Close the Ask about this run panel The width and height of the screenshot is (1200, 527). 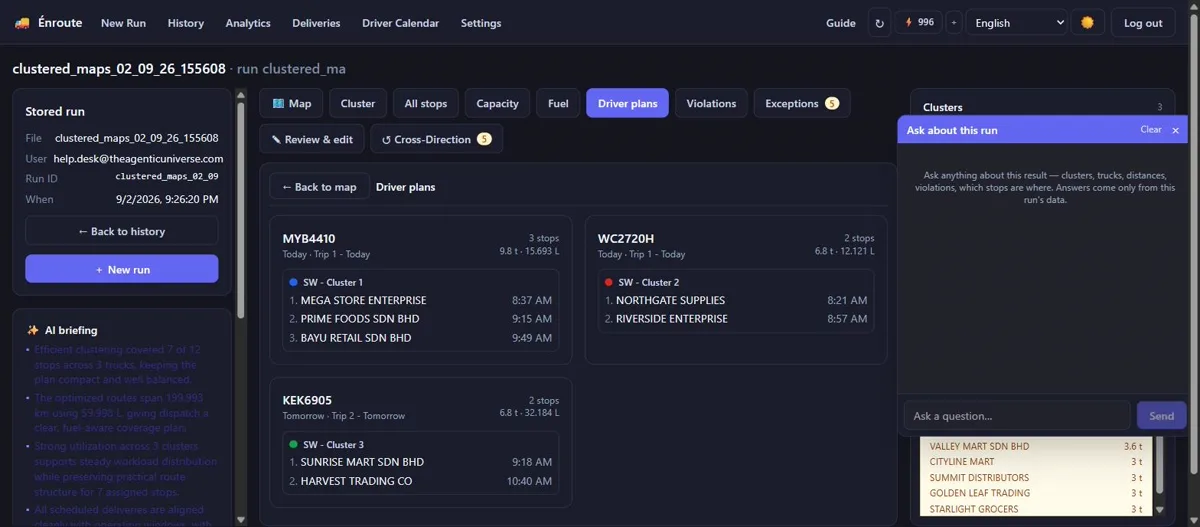point(1175,130)
